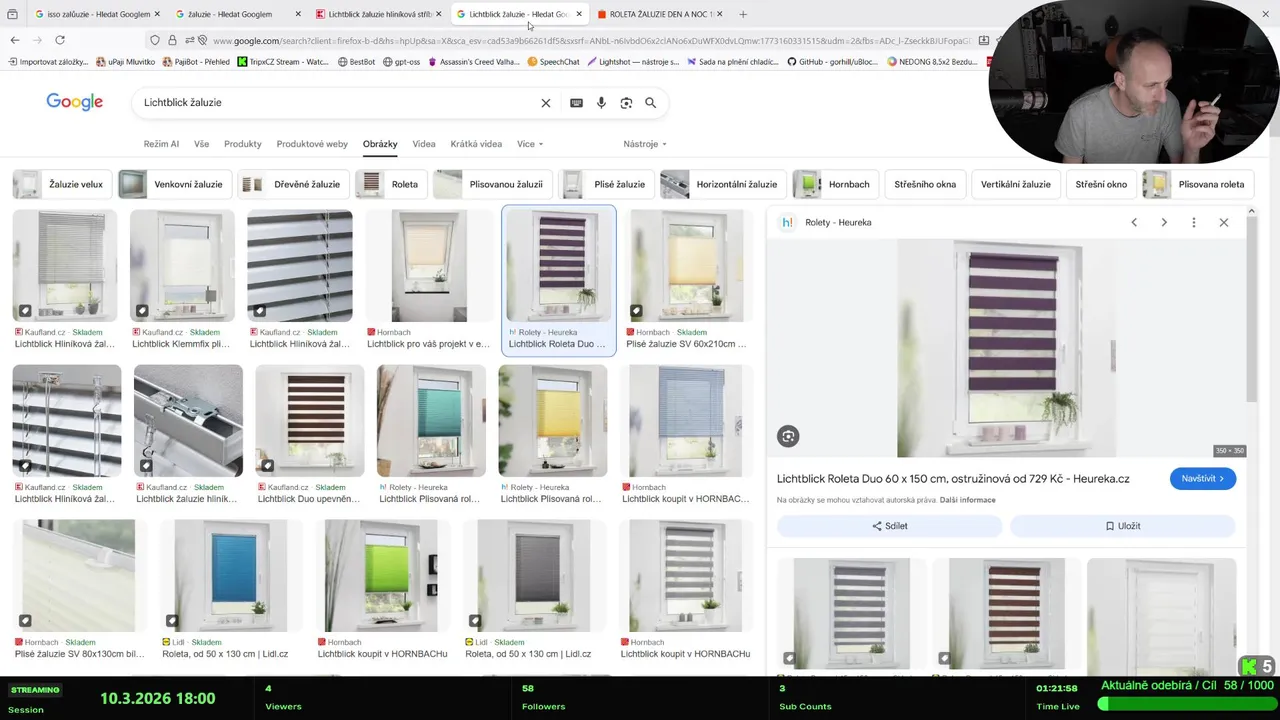The width and height of the screenshot is (1280, 720).
Task: Expand the Nástroje tools dropdown
Action: pyautogui.click(x=645, y=144)
